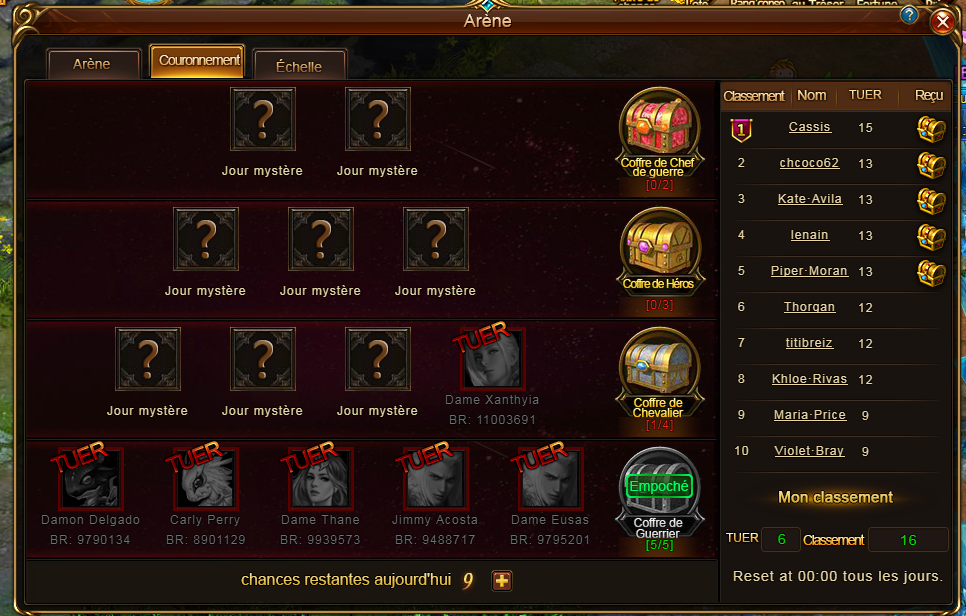Click Cassis's received reward chest icon

coord(931,129)
